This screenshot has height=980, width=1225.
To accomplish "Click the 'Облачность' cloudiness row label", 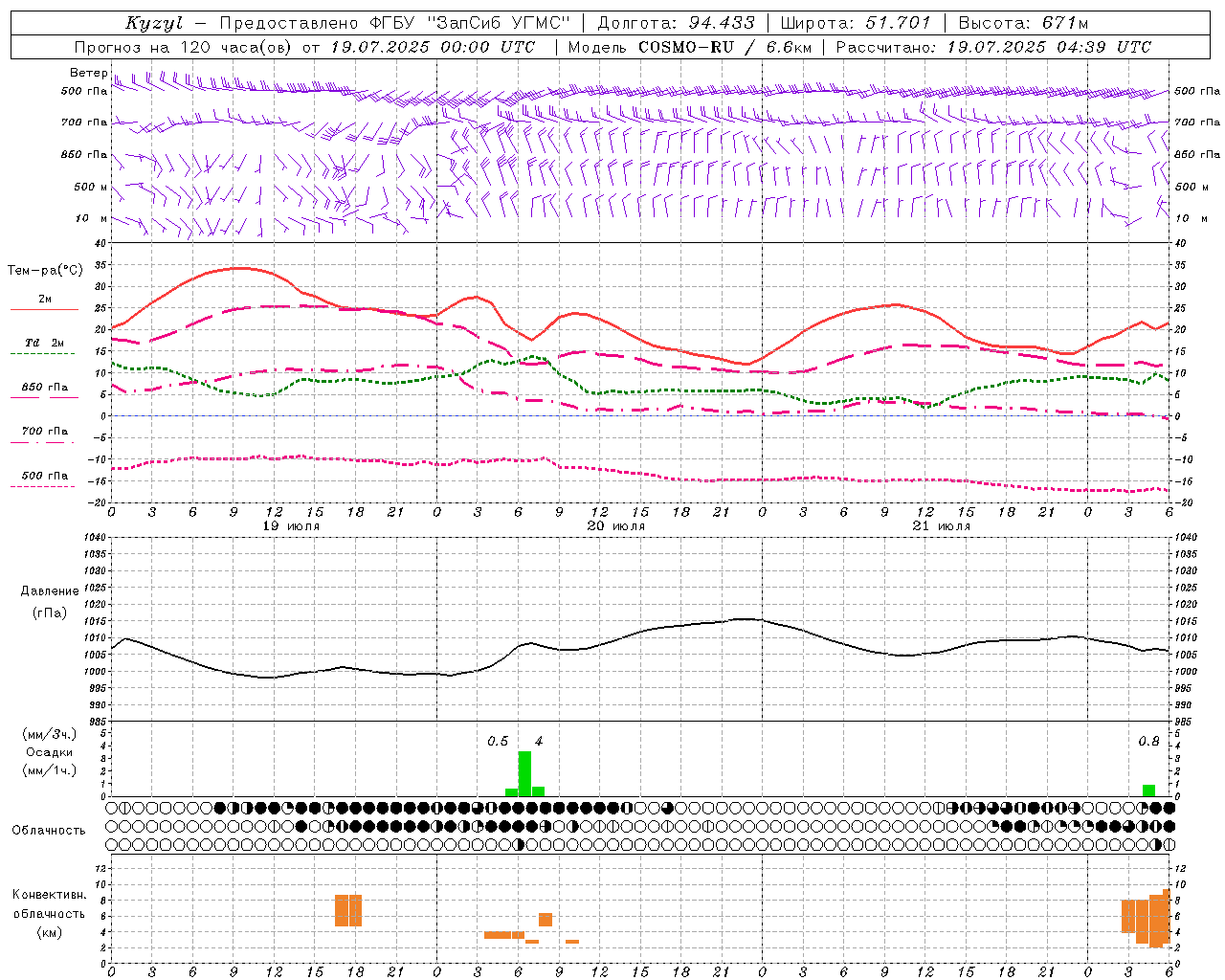I will point(49,830).
